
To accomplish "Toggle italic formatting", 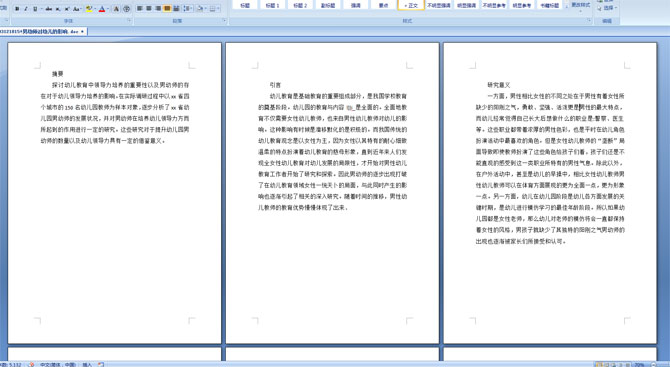I will coord(26,9).
